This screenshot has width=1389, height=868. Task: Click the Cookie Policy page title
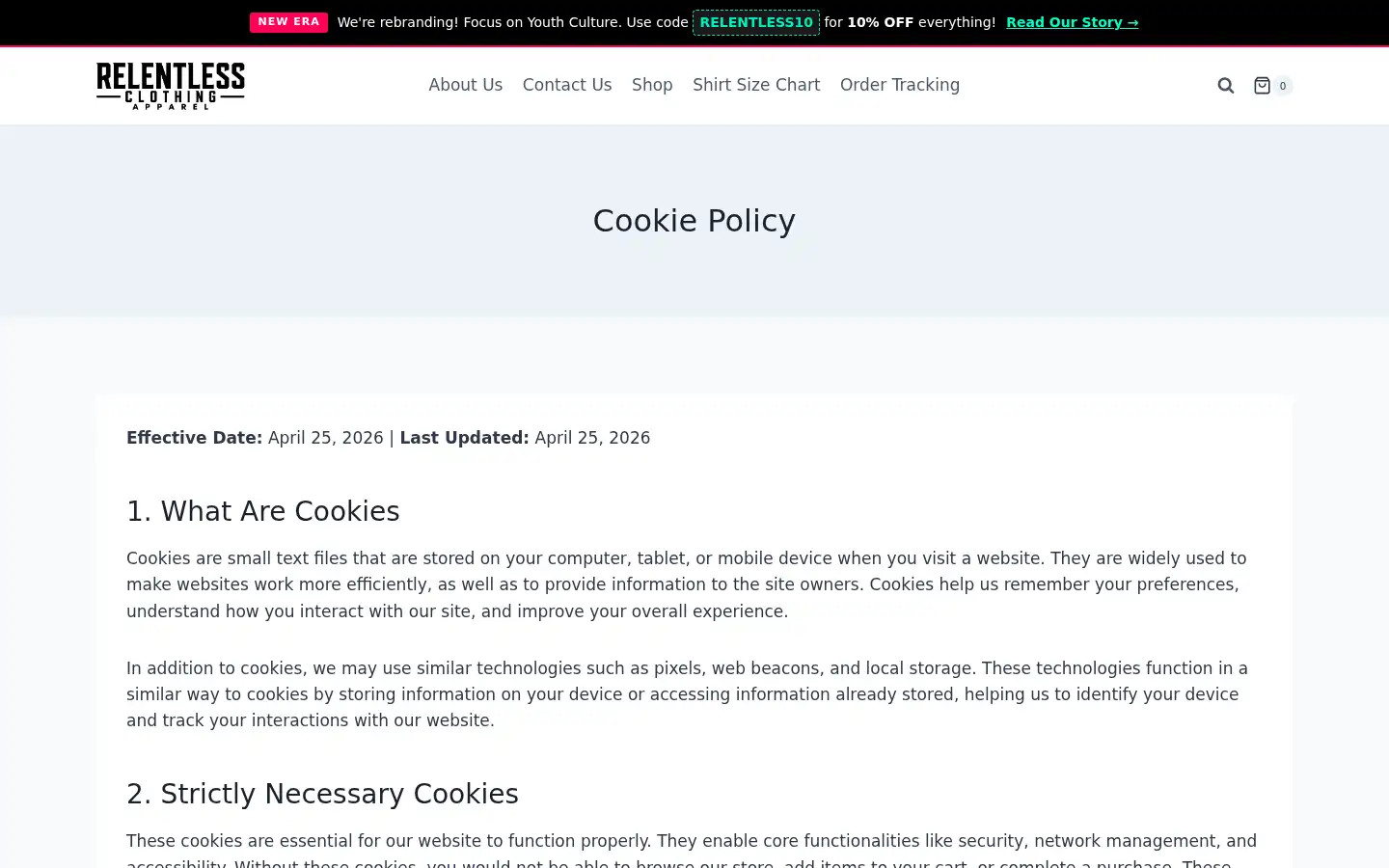tap(694, 221)
